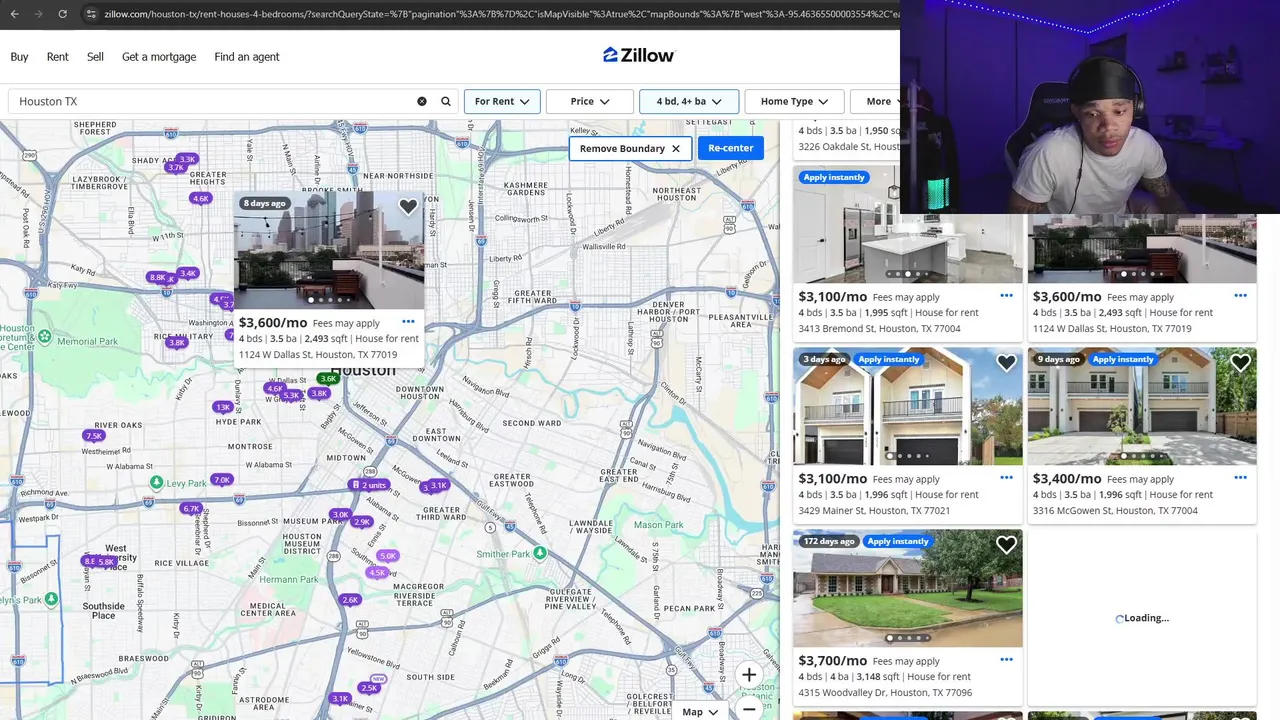Open 3316 McGowen St address link
The width and height of the screenshot is (1280, 720).
pyautogui.click(x=1115, y=510)
